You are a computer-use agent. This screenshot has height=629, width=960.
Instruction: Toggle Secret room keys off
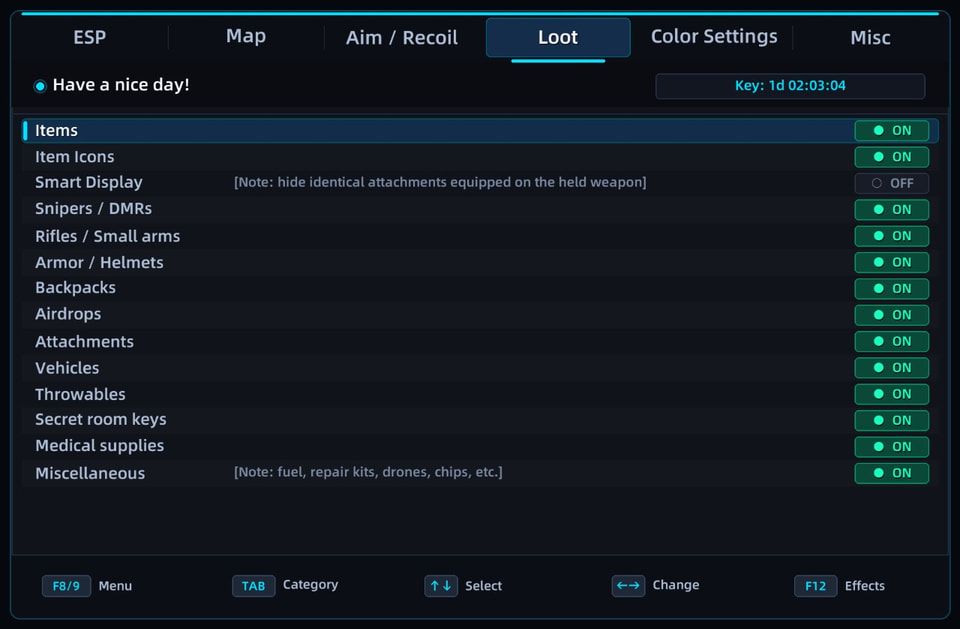(891, 420)
